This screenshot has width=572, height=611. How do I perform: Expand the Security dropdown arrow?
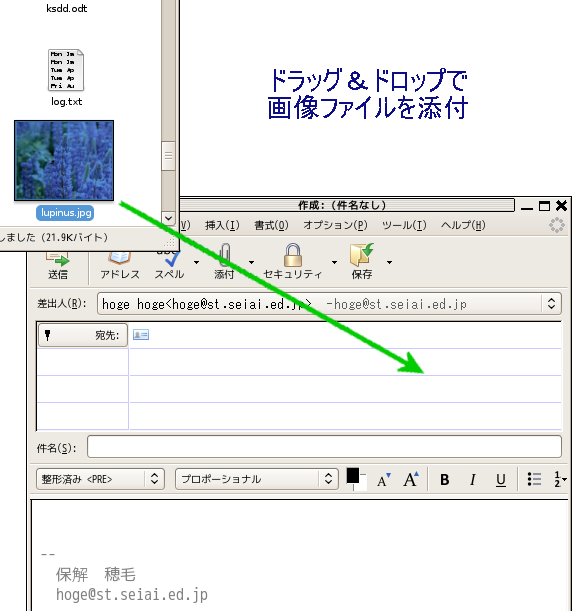click(334, 262)
